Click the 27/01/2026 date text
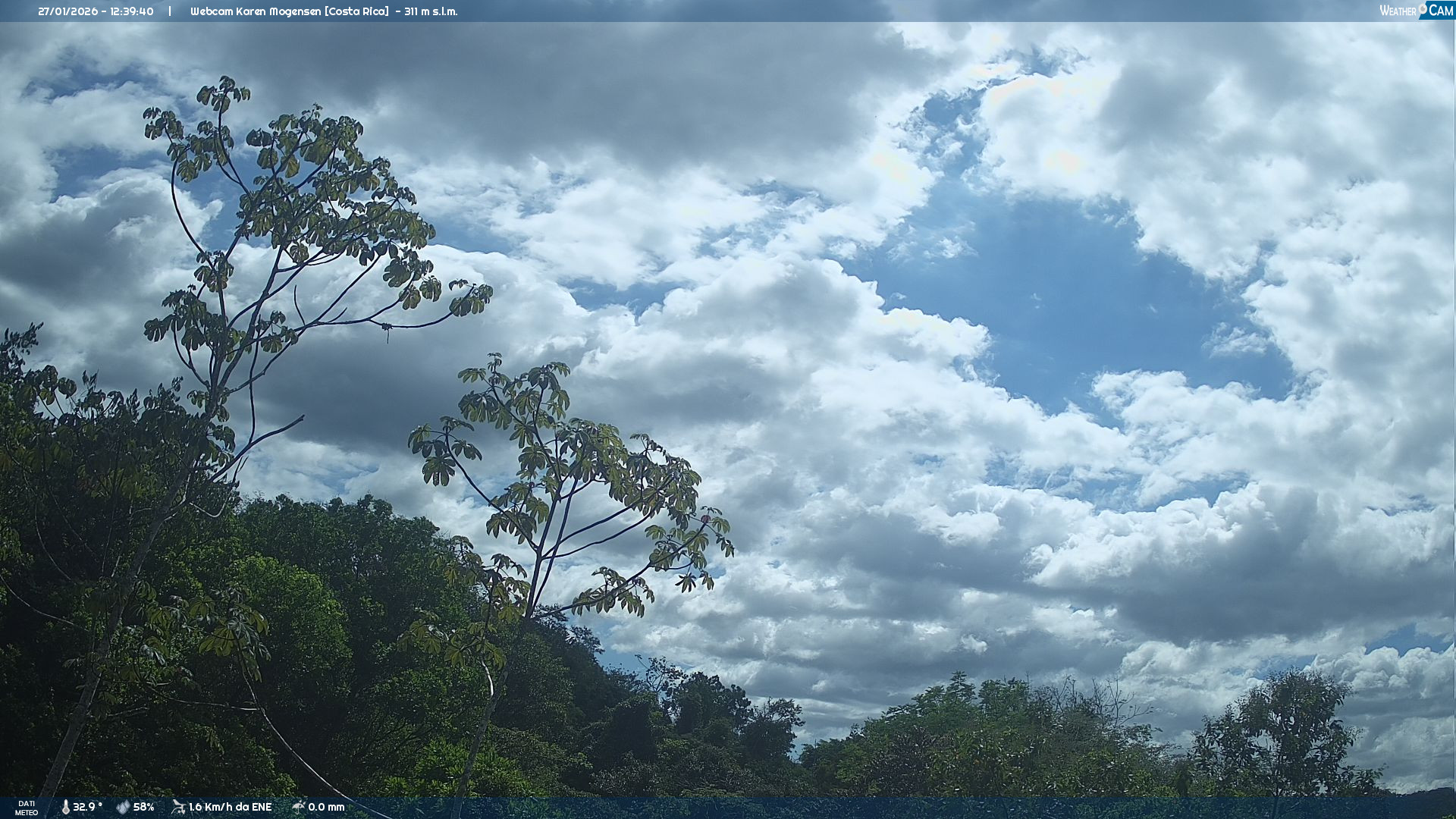Screen dimensions: 1456x819 coord(69,11)
